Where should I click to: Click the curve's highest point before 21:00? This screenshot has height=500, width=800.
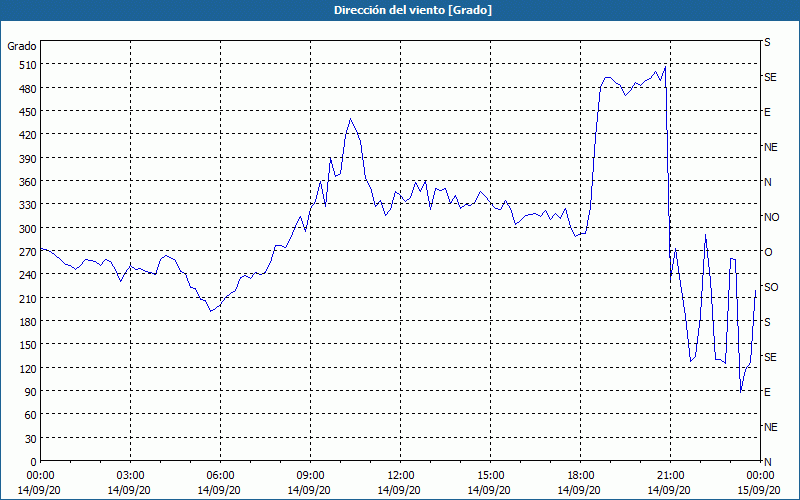tap(665, 67)
